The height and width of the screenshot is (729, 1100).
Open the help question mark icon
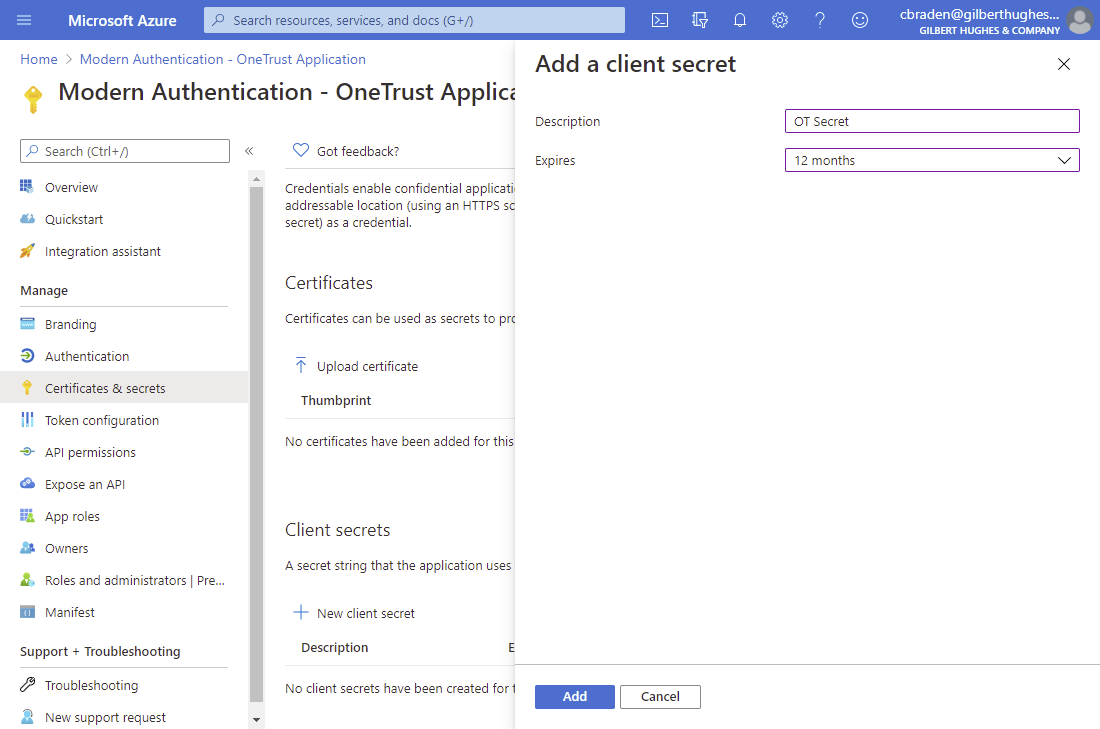819,20
